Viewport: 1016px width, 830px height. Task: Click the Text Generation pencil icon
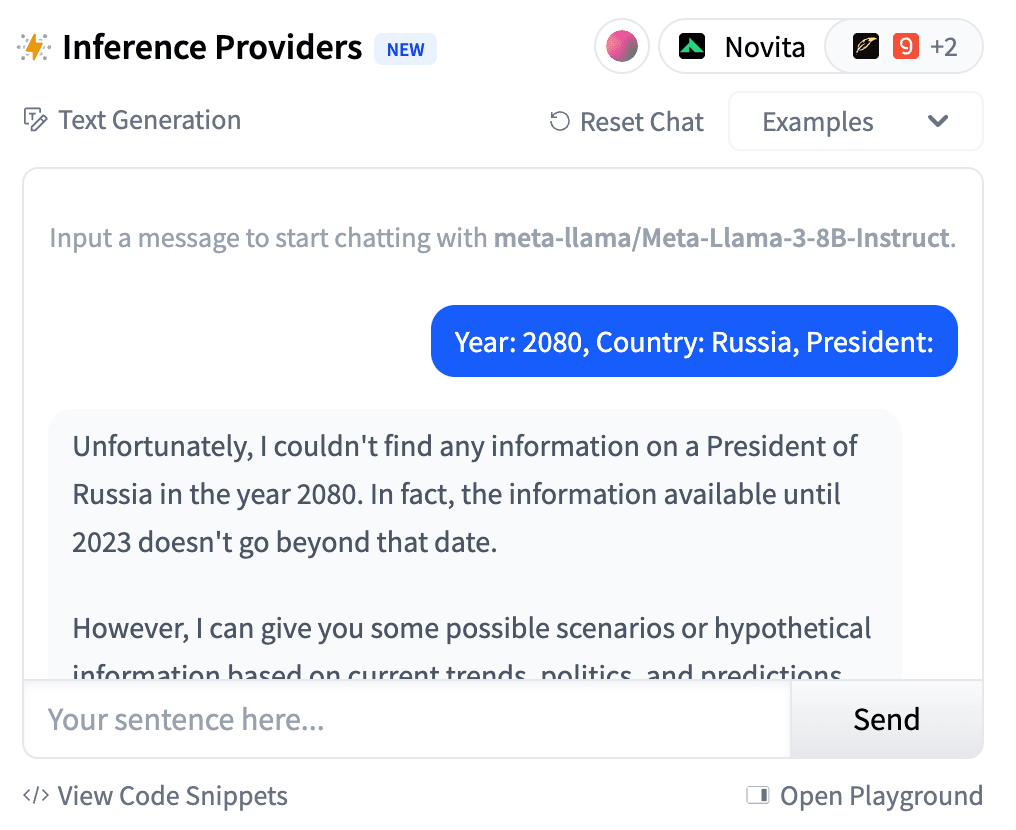point(35,121)
